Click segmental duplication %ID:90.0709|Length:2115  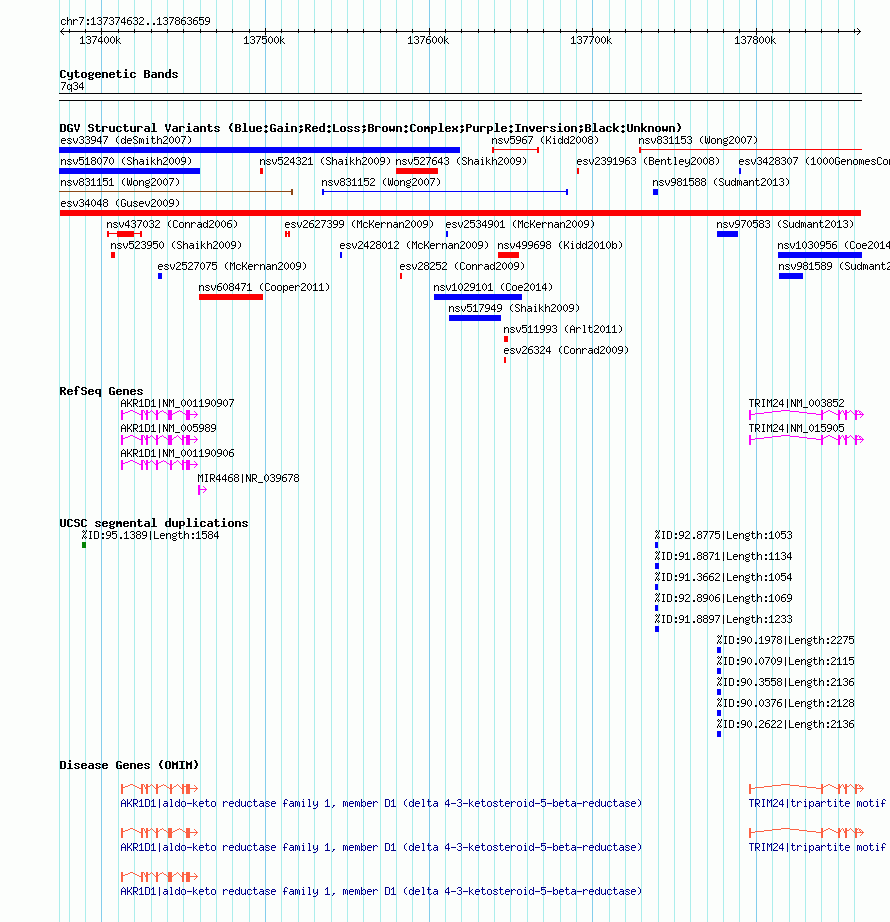(x=785, y=662)
